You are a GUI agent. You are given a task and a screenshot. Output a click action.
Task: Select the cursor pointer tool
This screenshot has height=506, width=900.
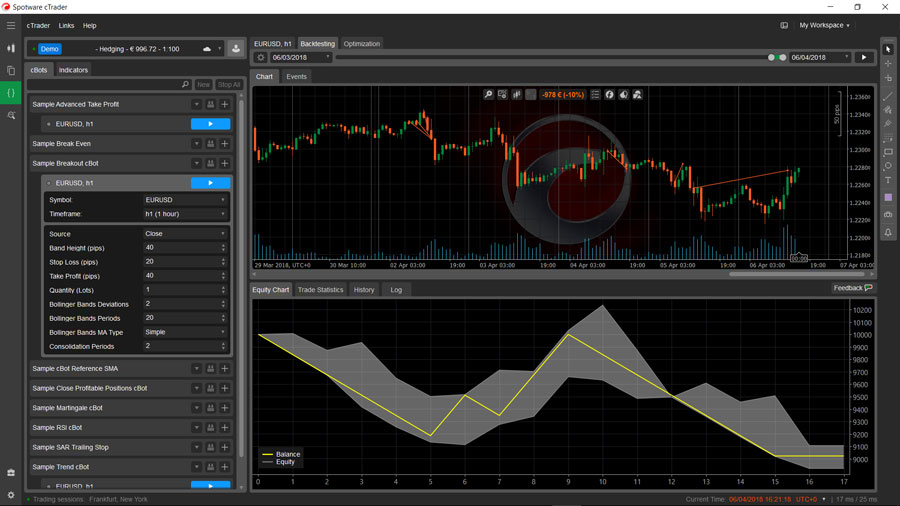pos(888,49)
